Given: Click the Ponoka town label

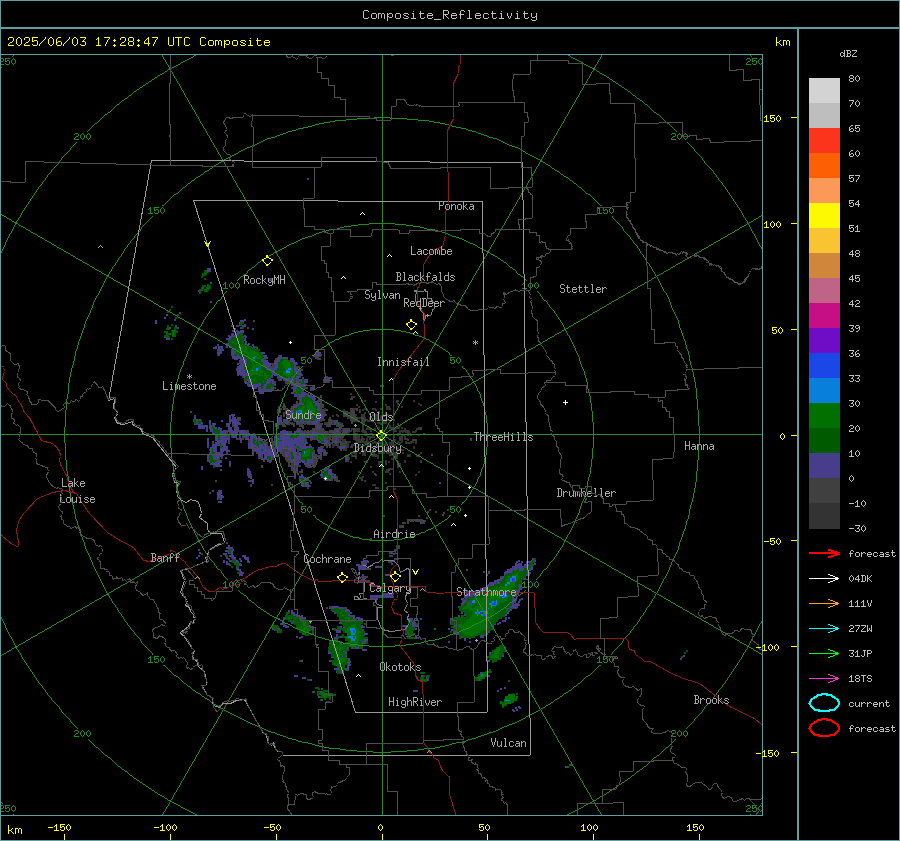Looking at the screenshot, I should click(456, 206).
